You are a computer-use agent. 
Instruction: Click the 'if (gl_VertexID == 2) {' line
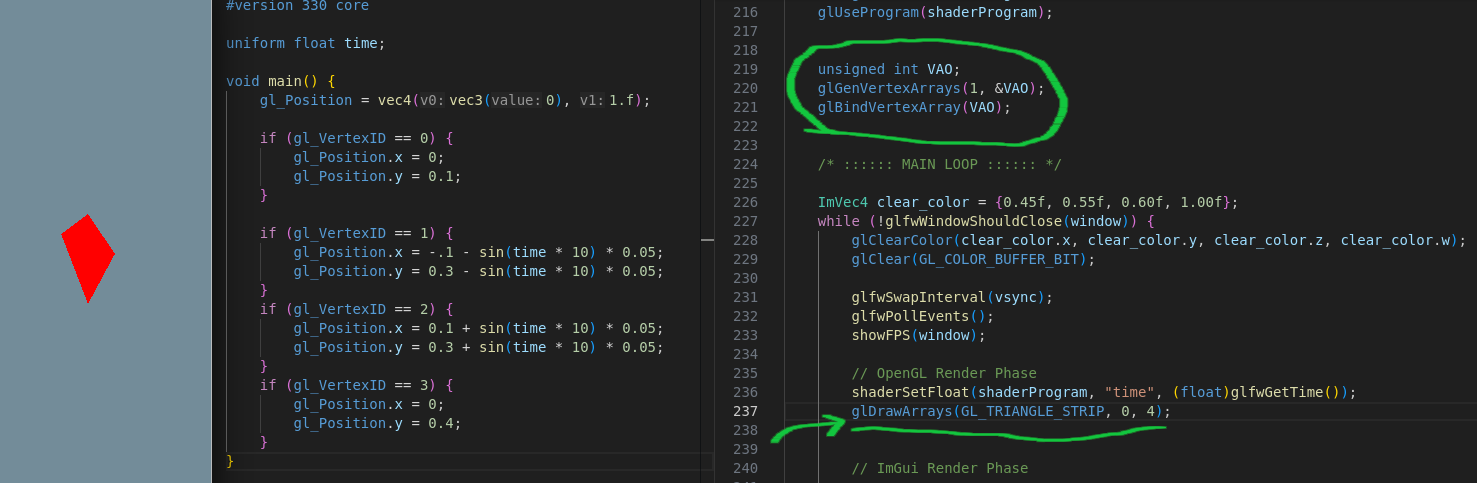[x=357, y=309]
